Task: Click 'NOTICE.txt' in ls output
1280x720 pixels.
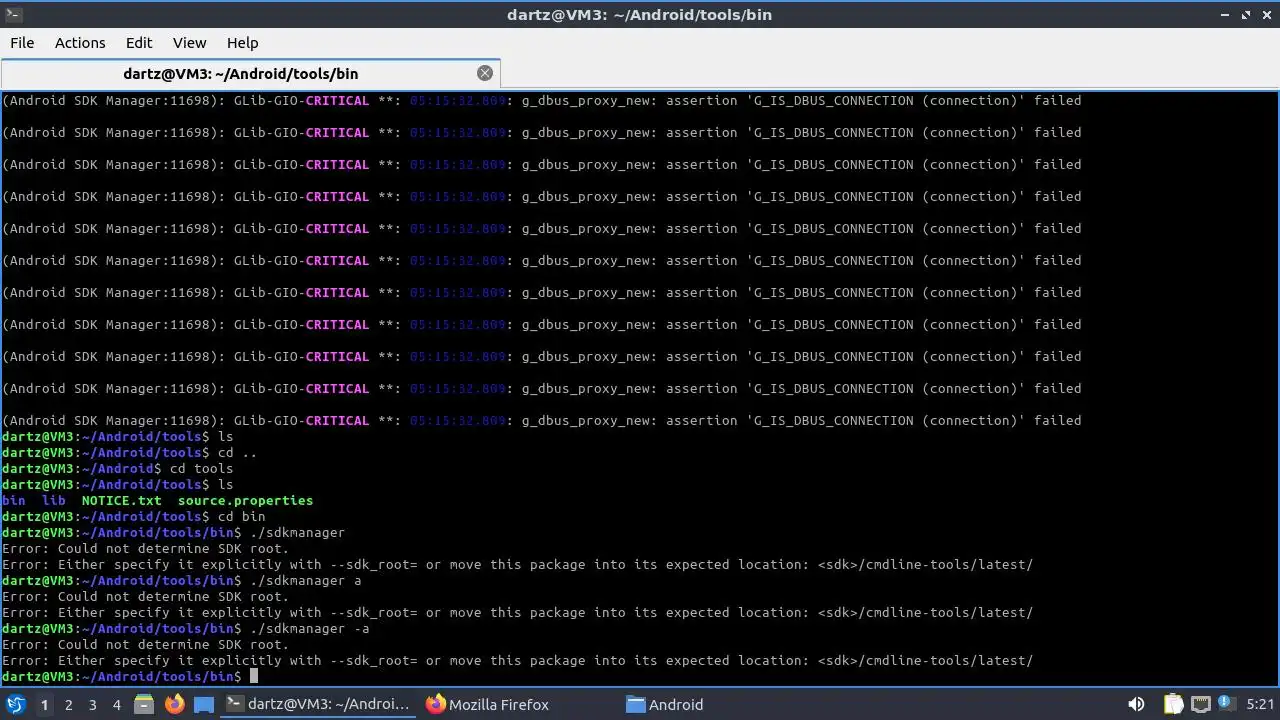Action: [x=121, y=500]
